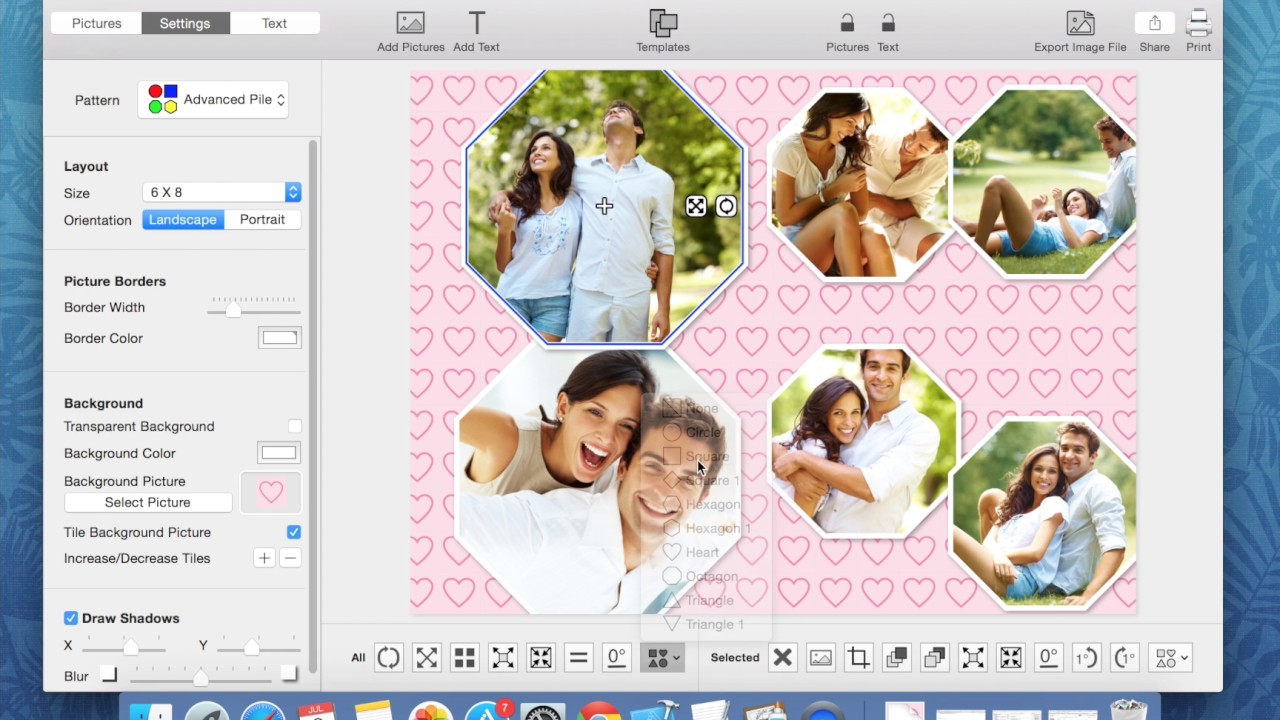1280x720 pixels.
Task: Uncheck Tile Background Picture
Action: 294,532
